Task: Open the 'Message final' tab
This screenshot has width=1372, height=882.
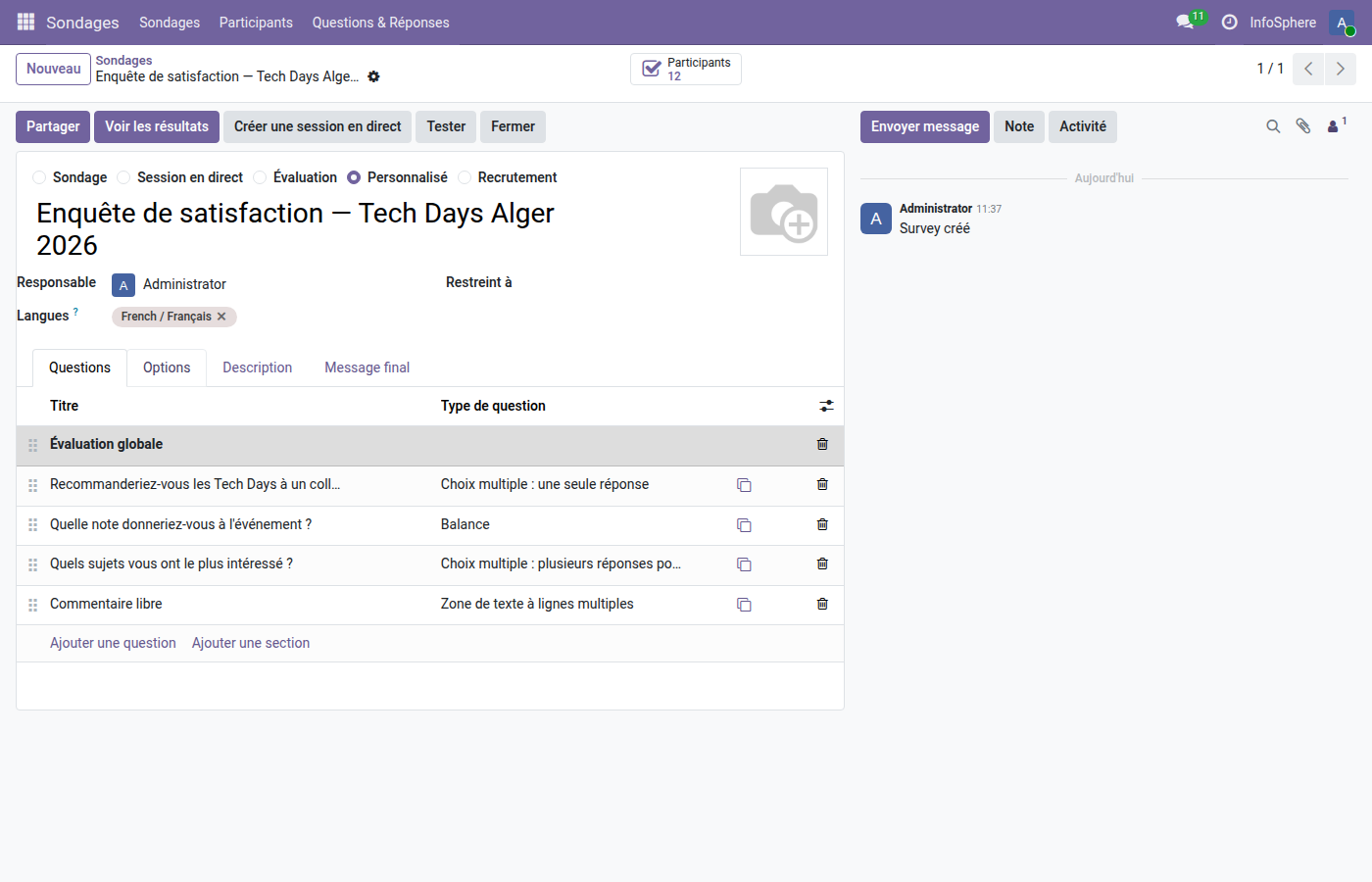Action: [367, 367]
